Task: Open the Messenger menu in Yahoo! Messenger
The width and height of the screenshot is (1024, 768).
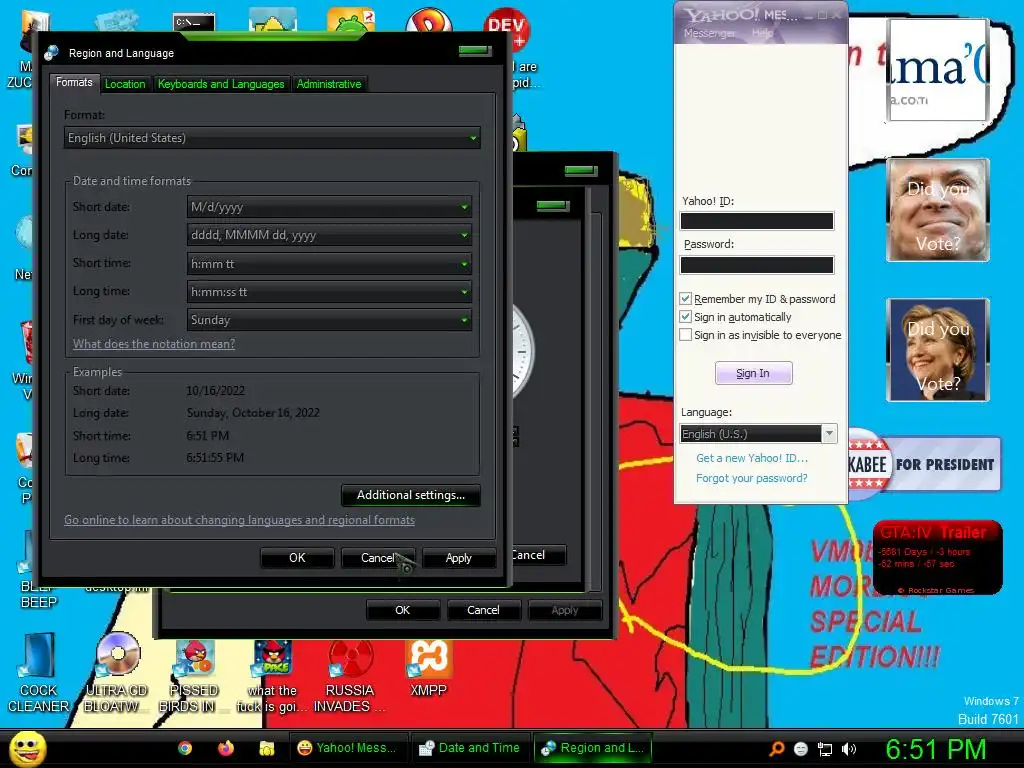Action: [x=709, y=33]
